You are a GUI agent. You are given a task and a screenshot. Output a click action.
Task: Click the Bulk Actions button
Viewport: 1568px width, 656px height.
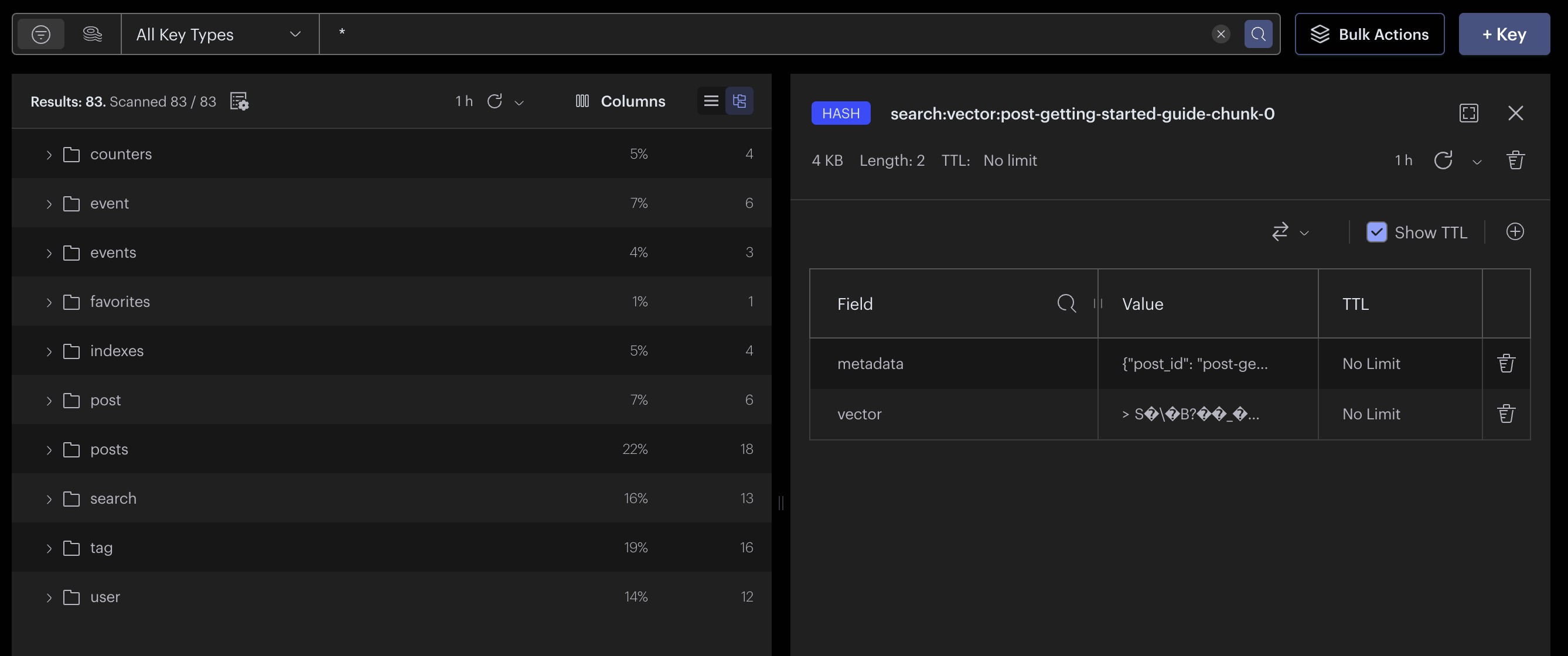point(1369,34)
